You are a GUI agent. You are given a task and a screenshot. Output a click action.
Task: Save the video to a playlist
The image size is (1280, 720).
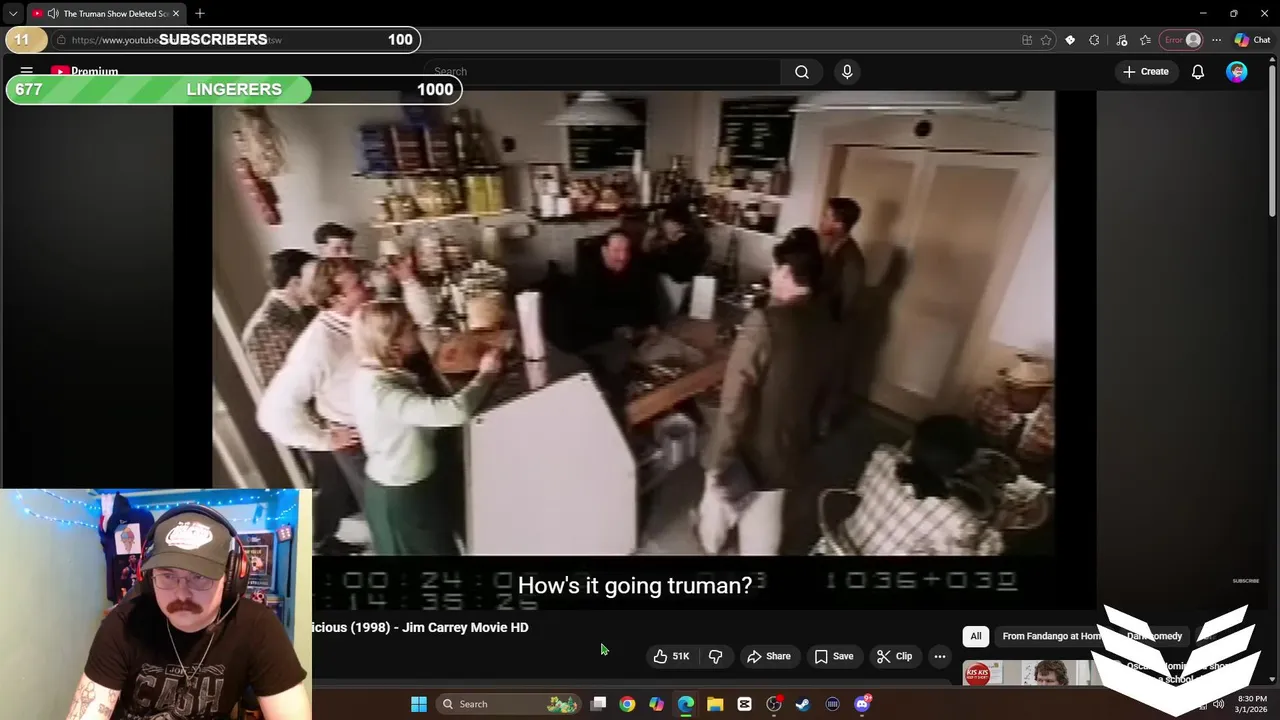[x=833, y=656]
